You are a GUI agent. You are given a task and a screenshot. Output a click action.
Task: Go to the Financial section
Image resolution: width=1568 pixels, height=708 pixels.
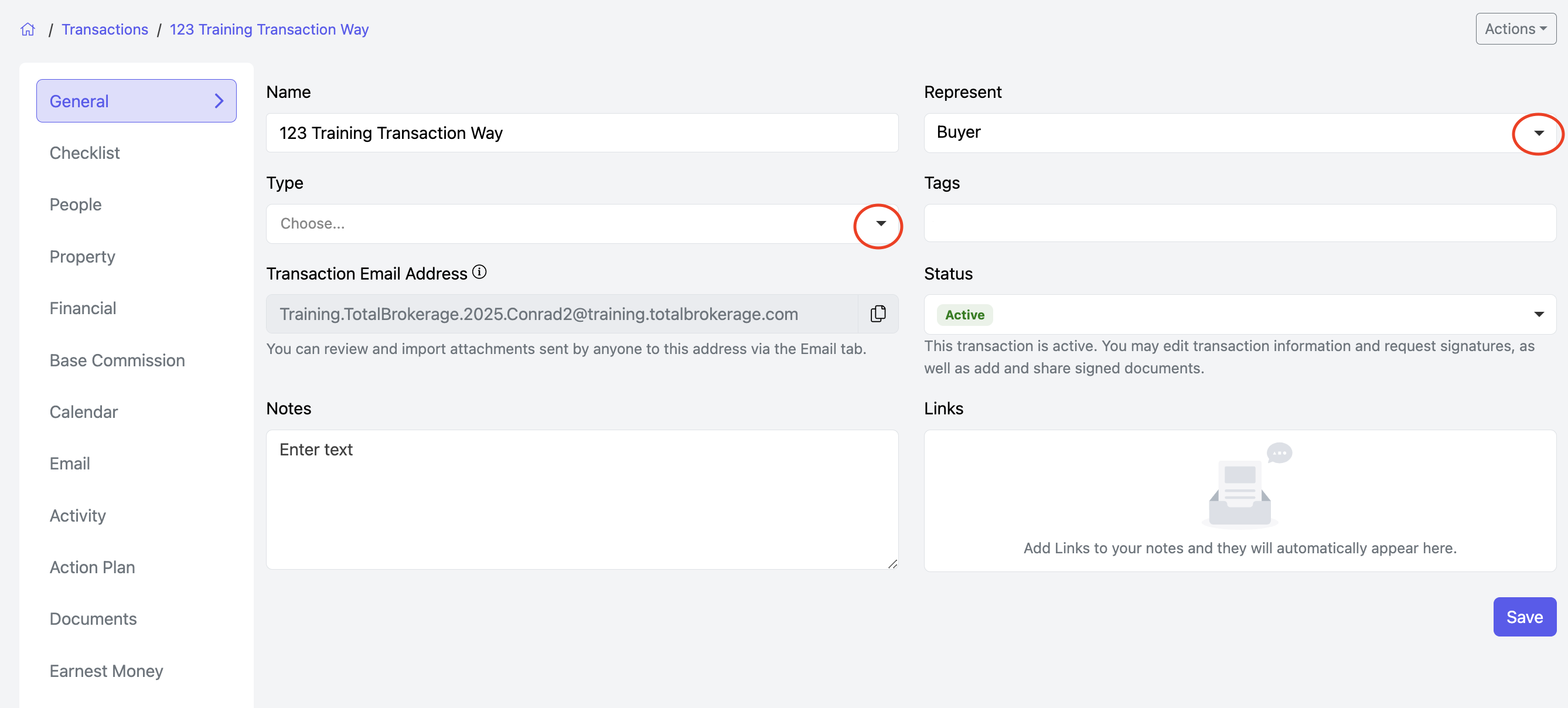pyautogui.click(x=83, y=308)
